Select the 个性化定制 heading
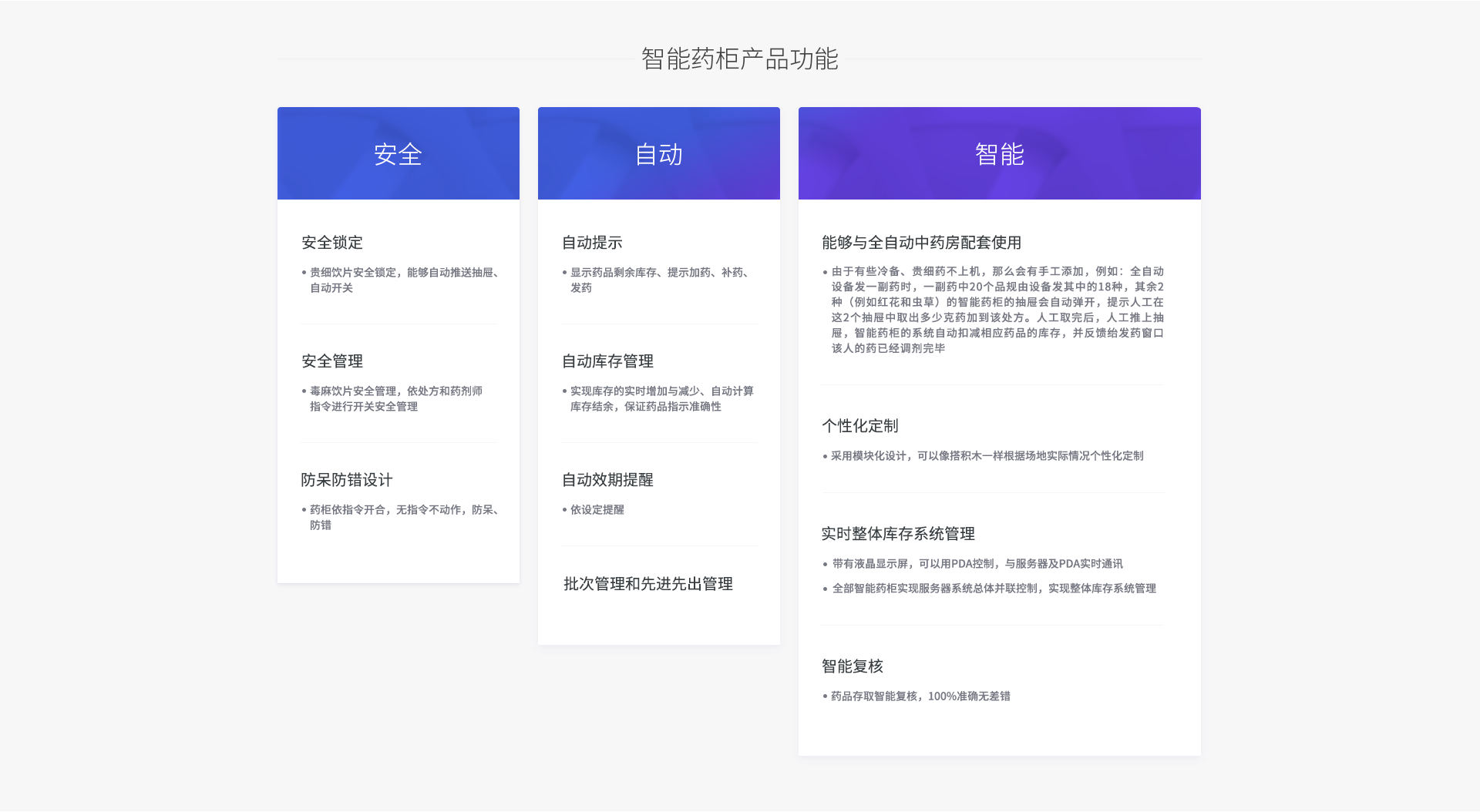The width and height of the screenshot is (1480, 812). pos(860,426)
